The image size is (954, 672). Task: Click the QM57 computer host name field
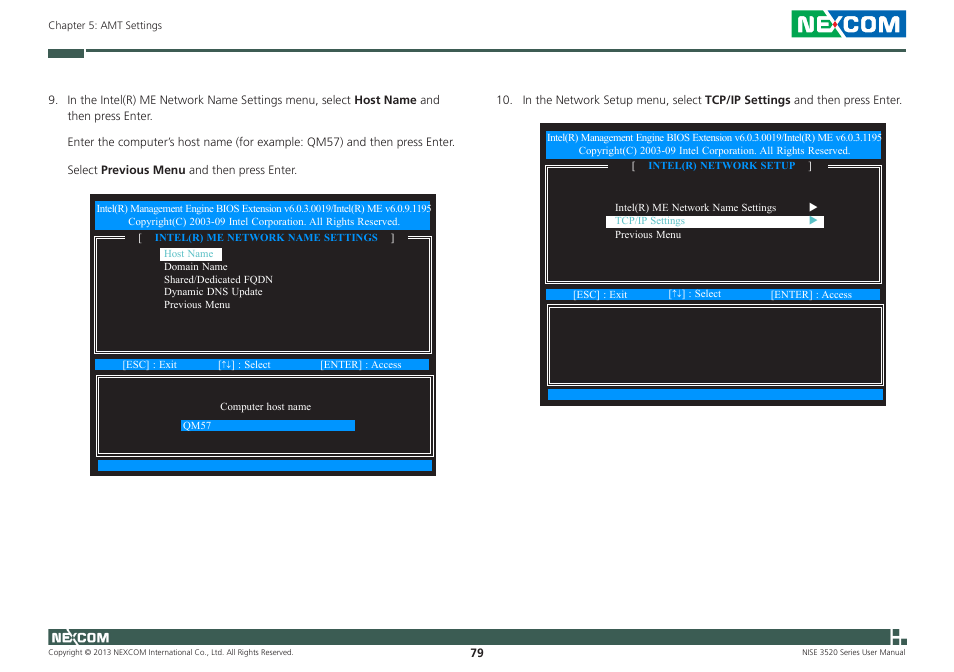pos(268,425)
